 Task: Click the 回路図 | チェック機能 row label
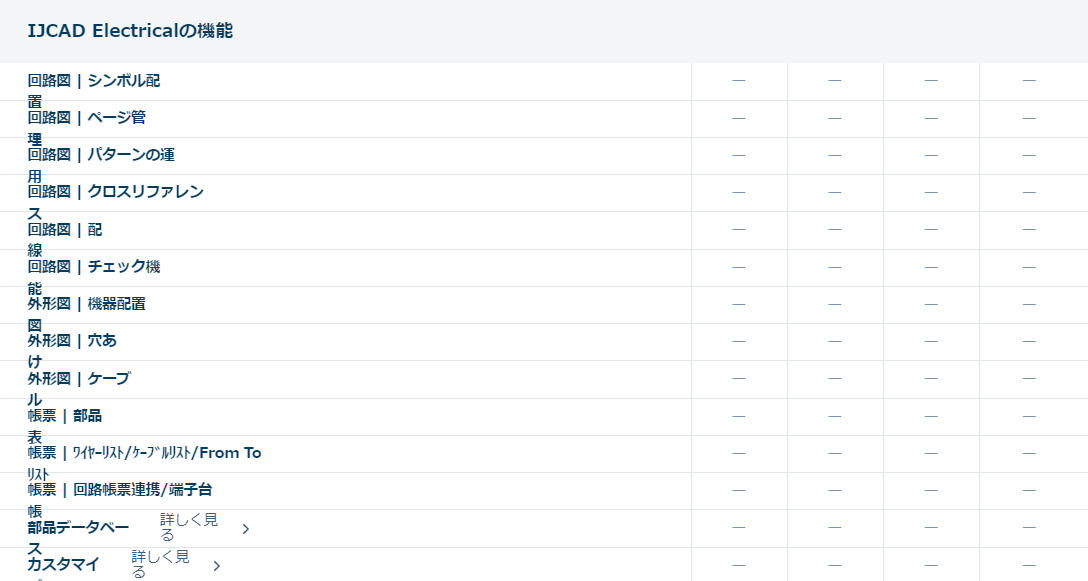pyautogui.click(x=94, y=267)
